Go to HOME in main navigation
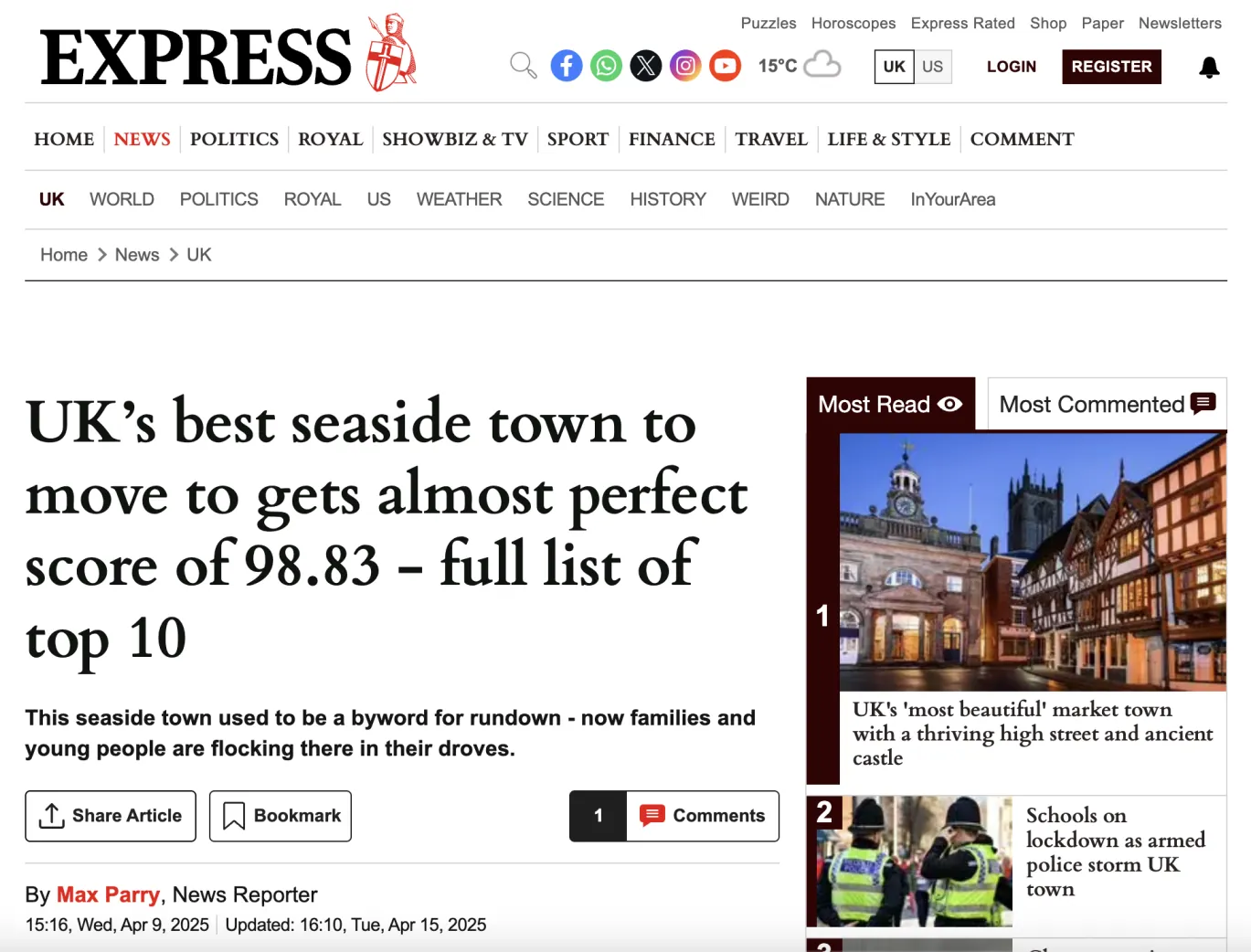This screenshot has height=952, width=1251. pos(64,139)
